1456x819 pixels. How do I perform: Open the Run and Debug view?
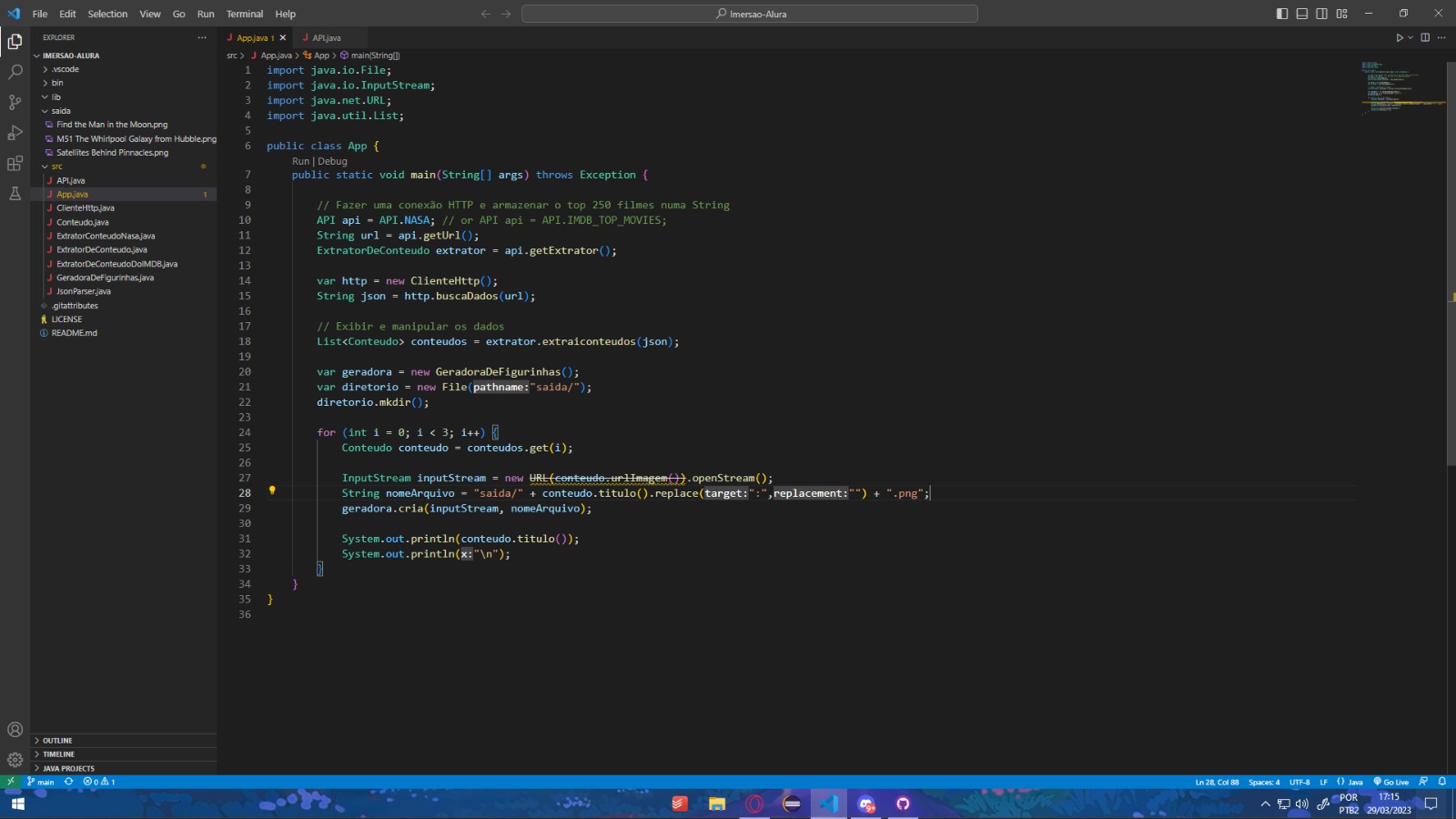15,134
